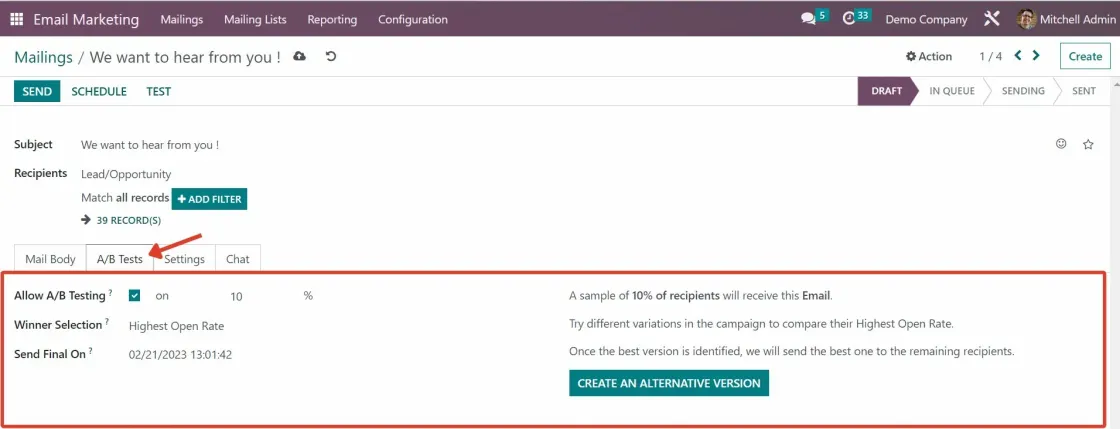Show Winner Selection help tooltip mark

point(107,322)
